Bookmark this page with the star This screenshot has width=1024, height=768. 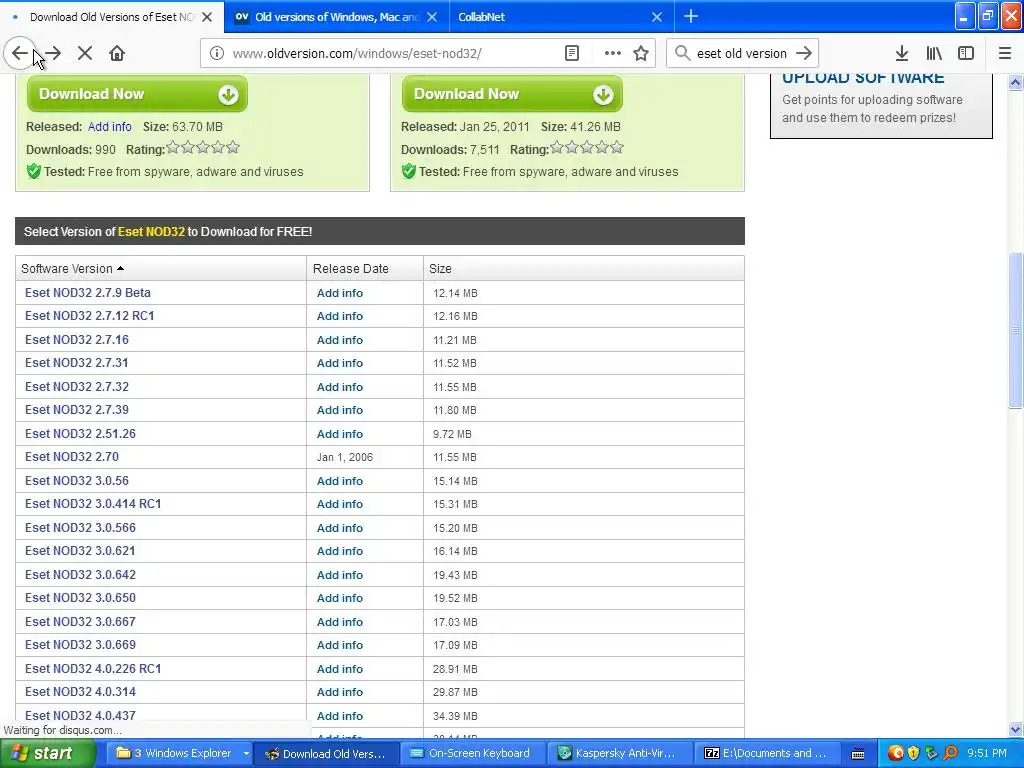641,54
